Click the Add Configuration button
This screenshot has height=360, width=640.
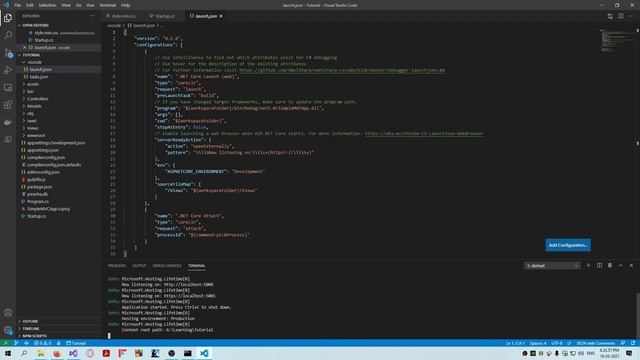pos(568,245)
